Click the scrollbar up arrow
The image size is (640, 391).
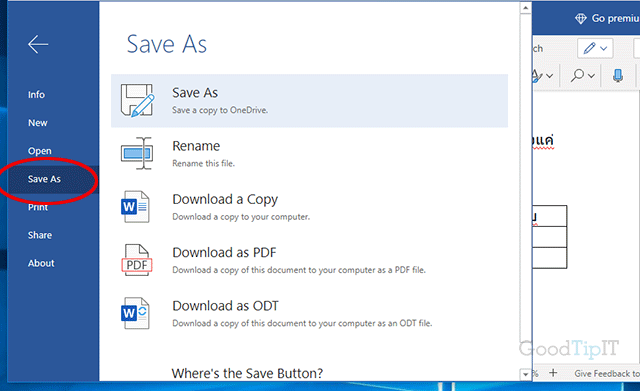(x=525, y=8)
